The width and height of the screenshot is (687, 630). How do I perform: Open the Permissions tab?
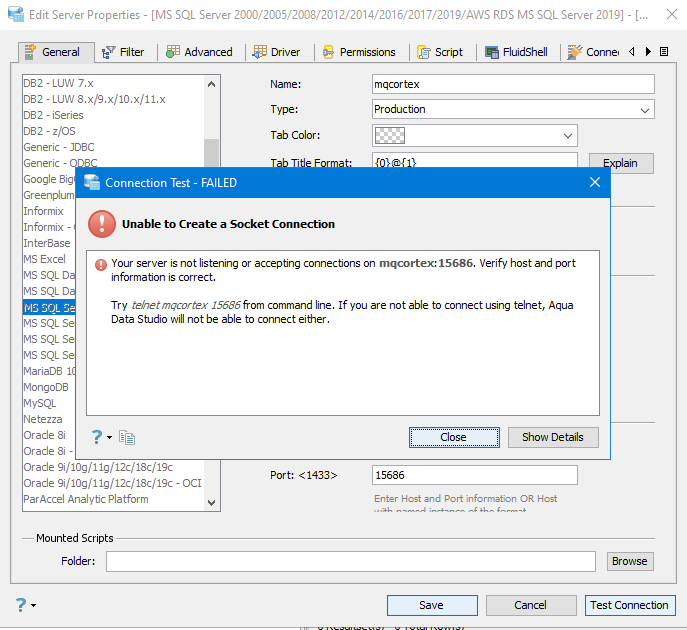click(x=359, y=52)
